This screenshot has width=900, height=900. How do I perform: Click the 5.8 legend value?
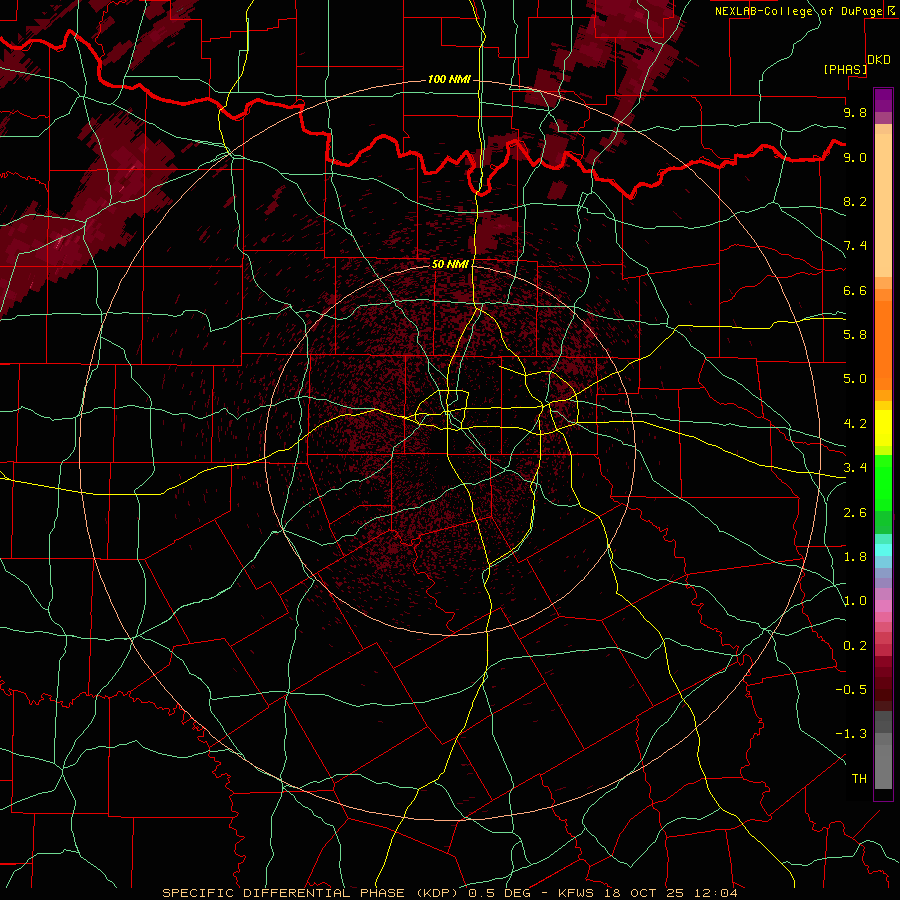[x=855, y=335]
